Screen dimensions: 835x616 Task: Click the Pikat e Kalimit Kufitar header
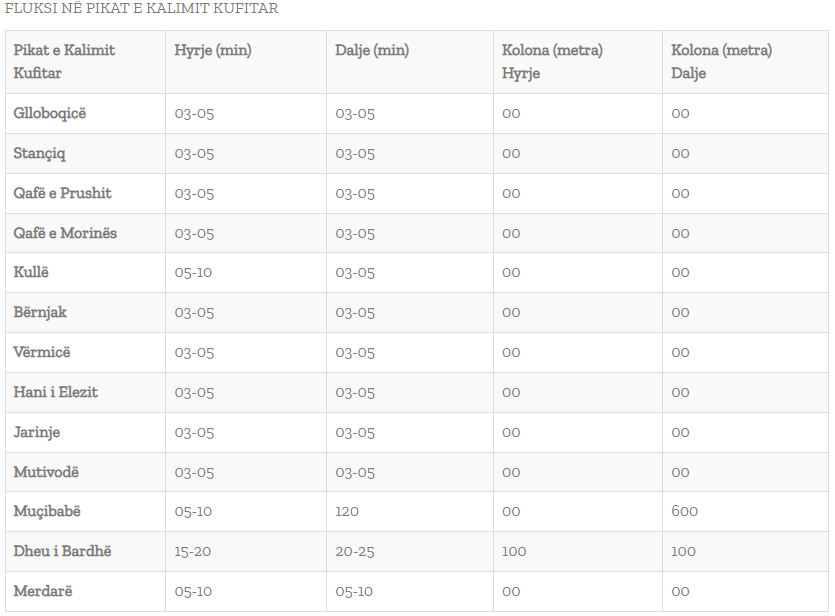[64, 62]
